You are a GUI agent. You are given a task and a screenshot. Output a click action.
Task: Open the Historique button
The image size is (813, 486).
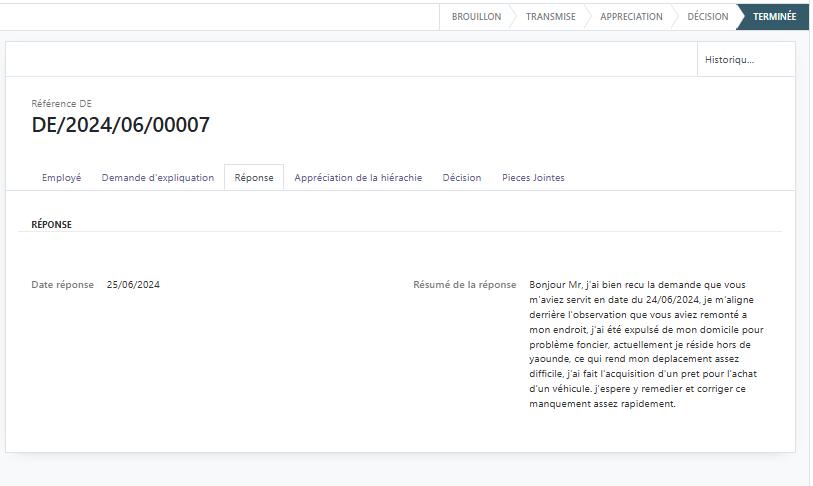(746, 60)
